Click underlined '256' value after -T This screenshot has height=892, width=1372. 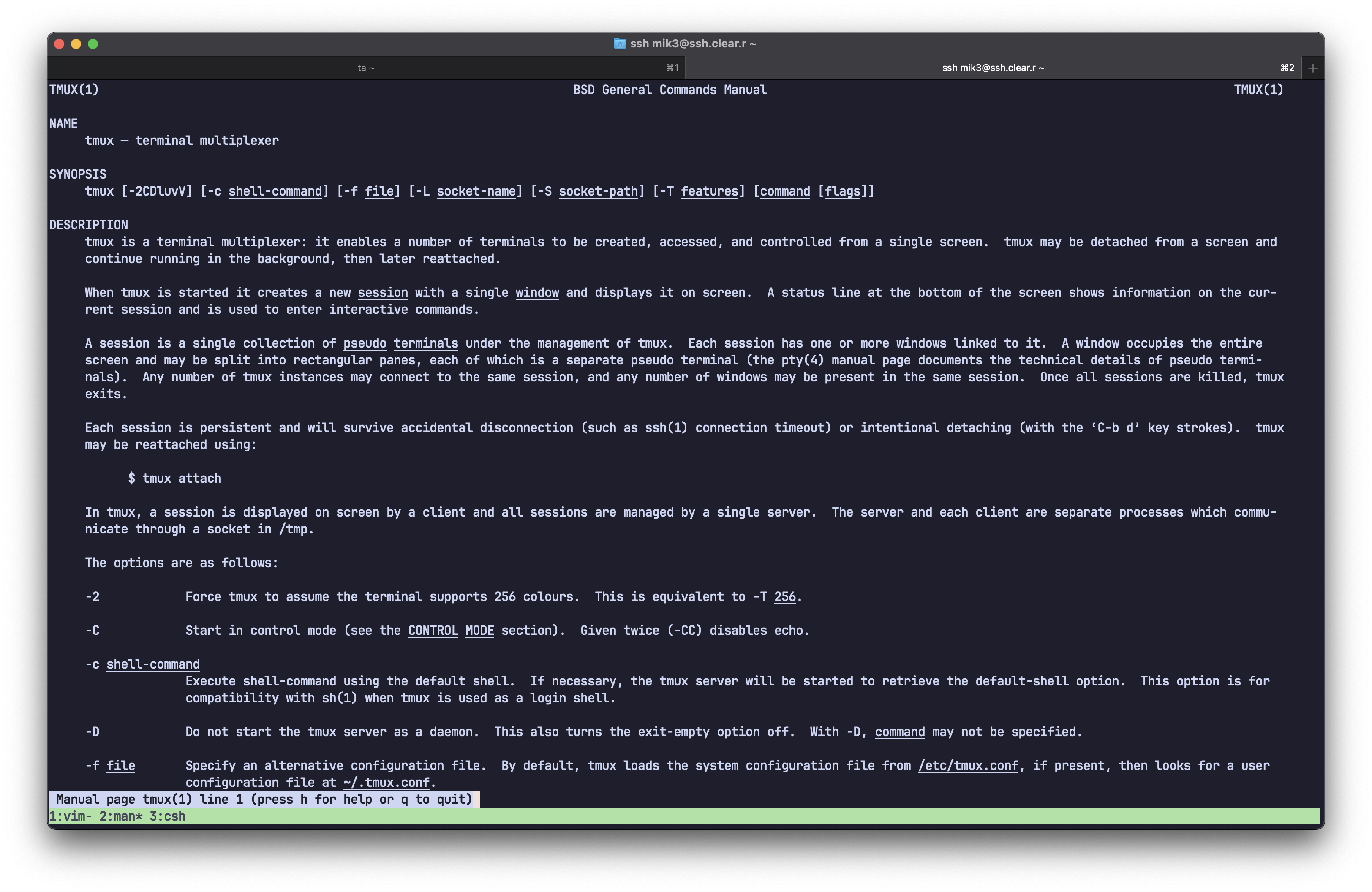coord(784,597)
